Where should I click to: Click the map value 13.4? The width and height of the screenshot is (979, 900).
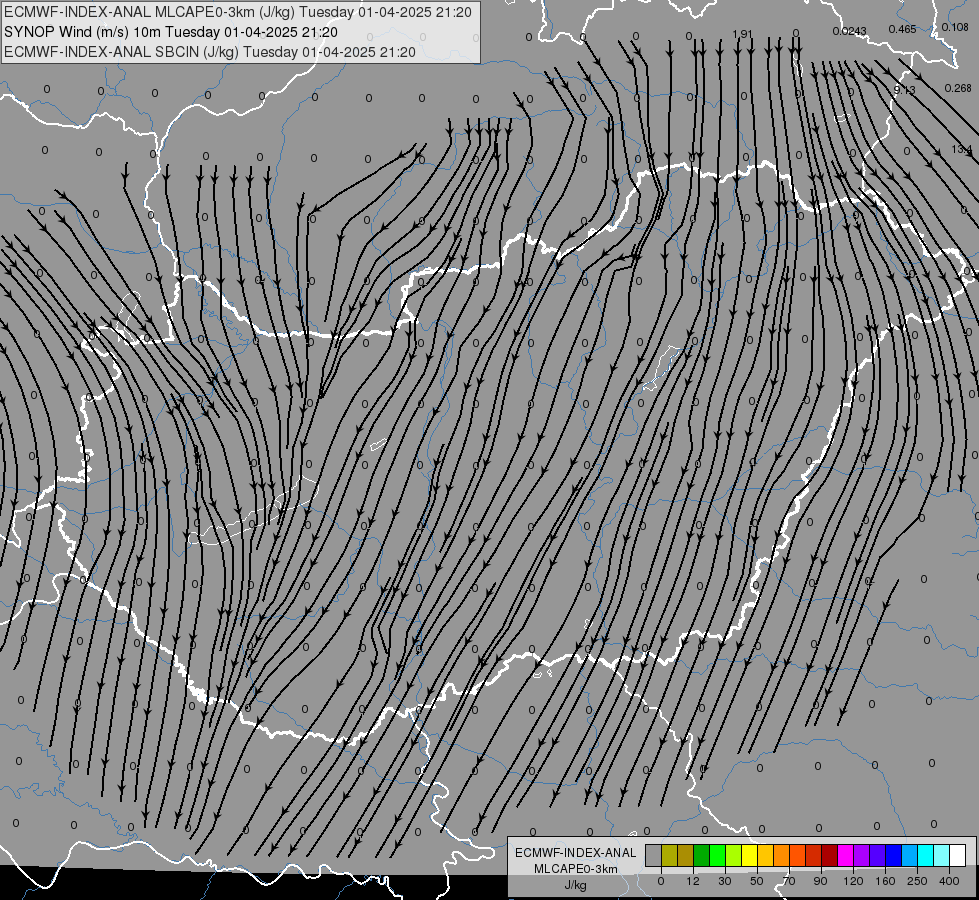click(x=962, y=149)
